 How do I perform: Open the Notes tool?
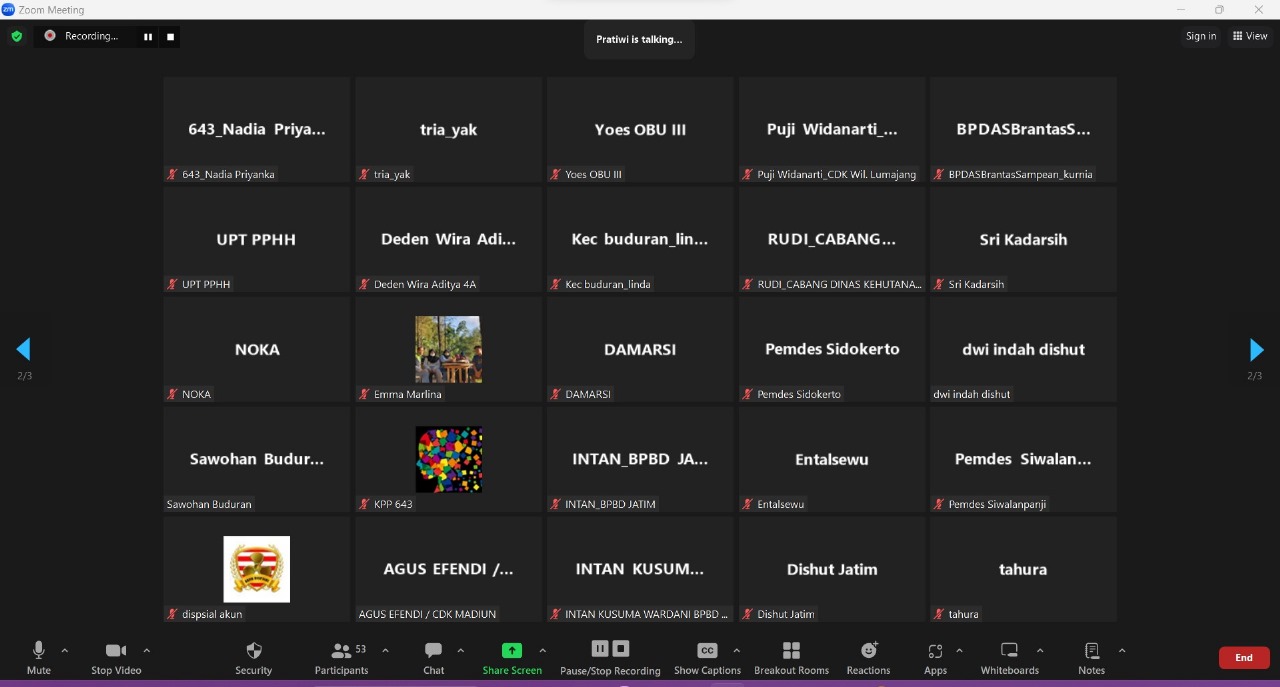[x=1091, y=651]
